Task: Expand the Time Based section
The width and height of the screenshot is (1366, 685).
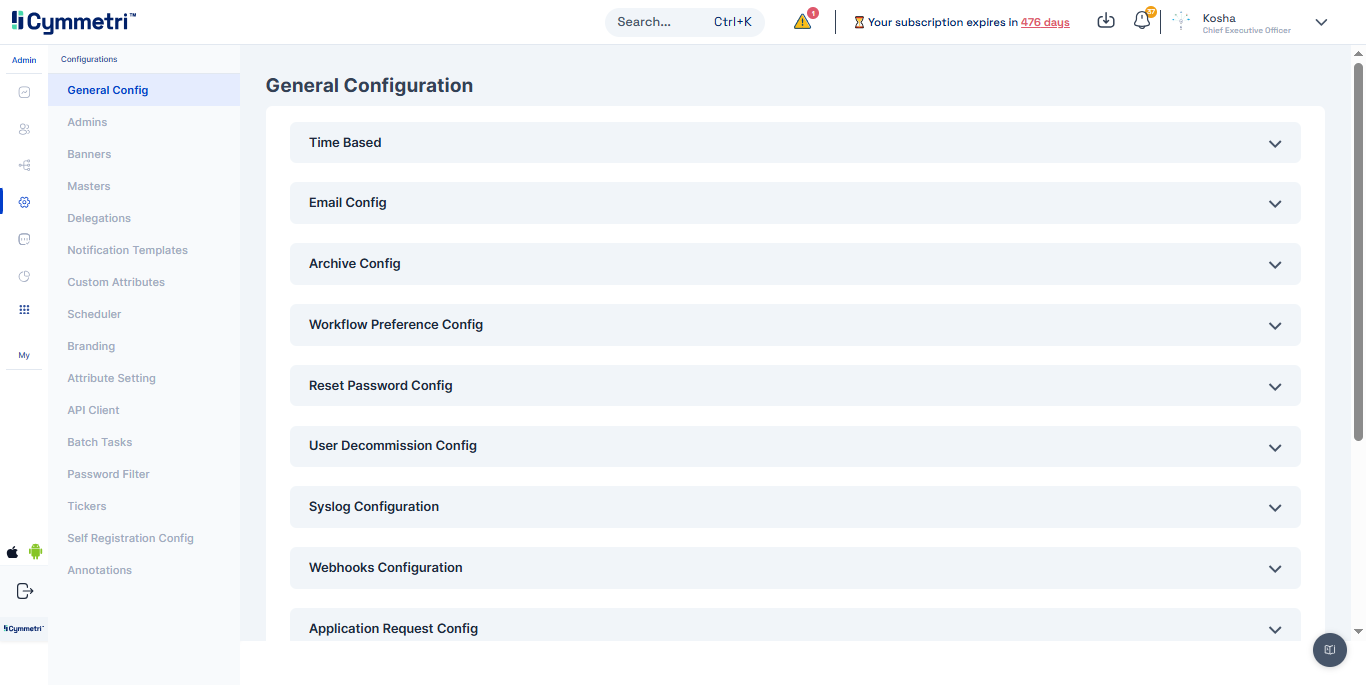Action: click(794, 143)
